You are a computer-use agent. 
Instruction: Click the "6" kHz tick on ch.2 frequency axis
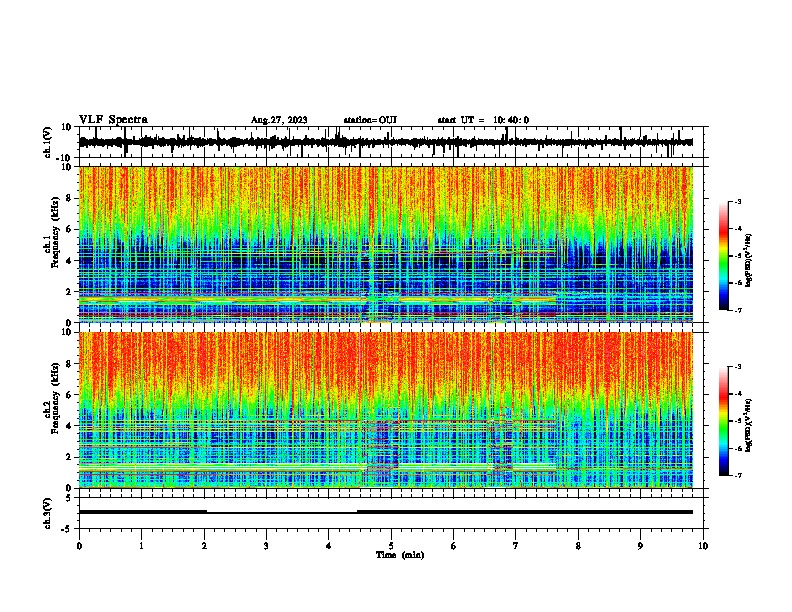(x=69, y=394)
